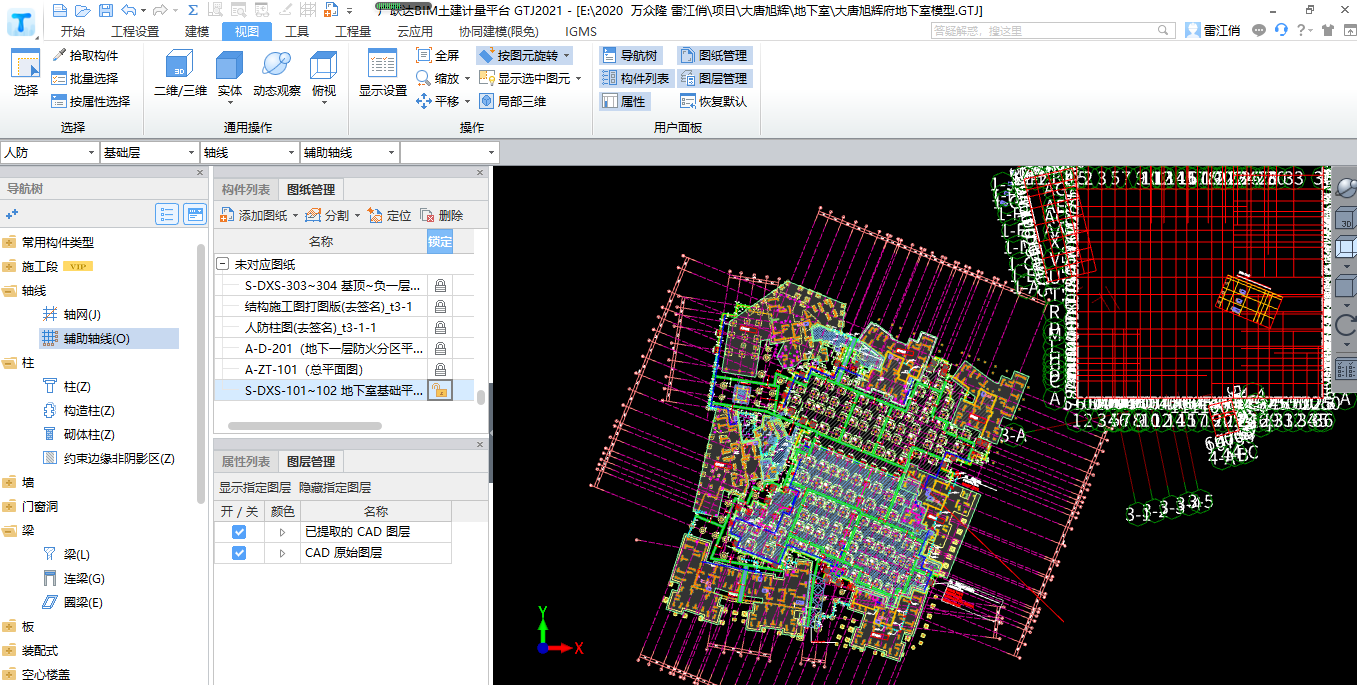Undo the last action
The image size is (1357, 685).
point(128,10)
